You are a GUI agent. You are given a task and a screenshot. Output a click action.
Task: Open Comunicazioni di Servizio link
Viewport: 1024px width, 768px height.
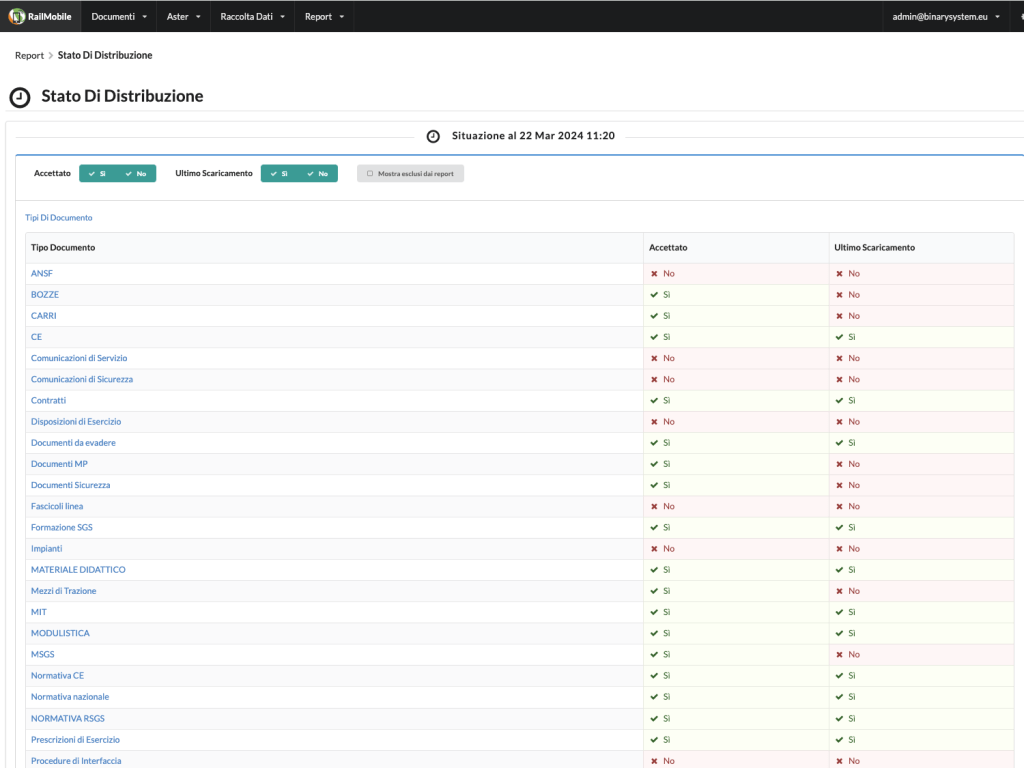click(79, 358)
